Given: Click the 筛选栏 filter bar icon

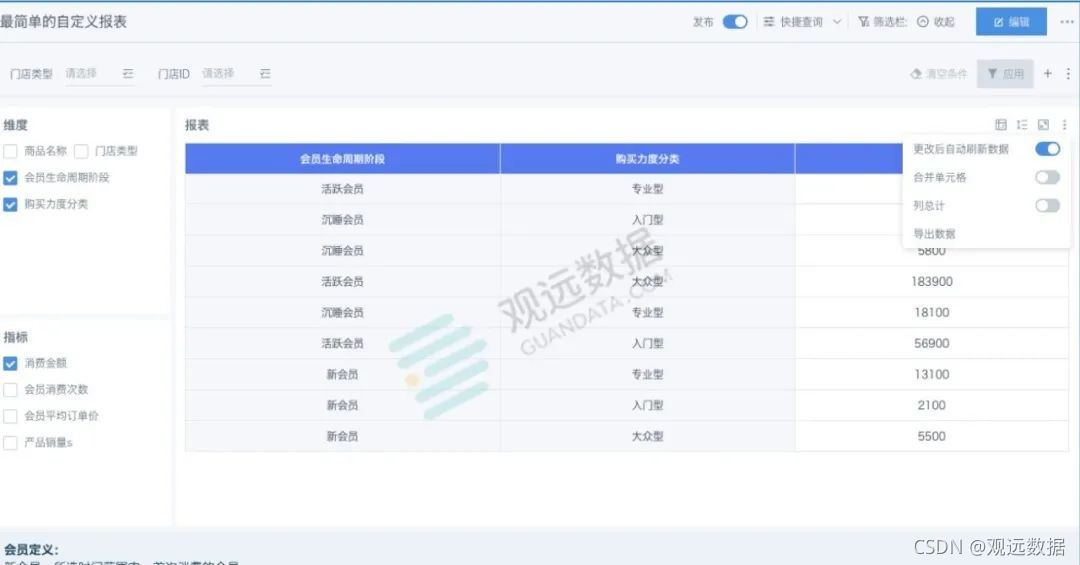Looking at the screenshot, I should 864,22.
